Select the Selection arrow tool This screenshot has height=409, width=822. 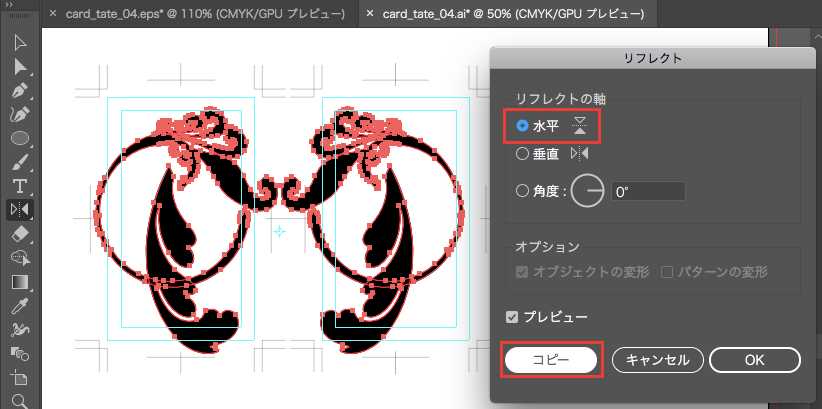19,42
